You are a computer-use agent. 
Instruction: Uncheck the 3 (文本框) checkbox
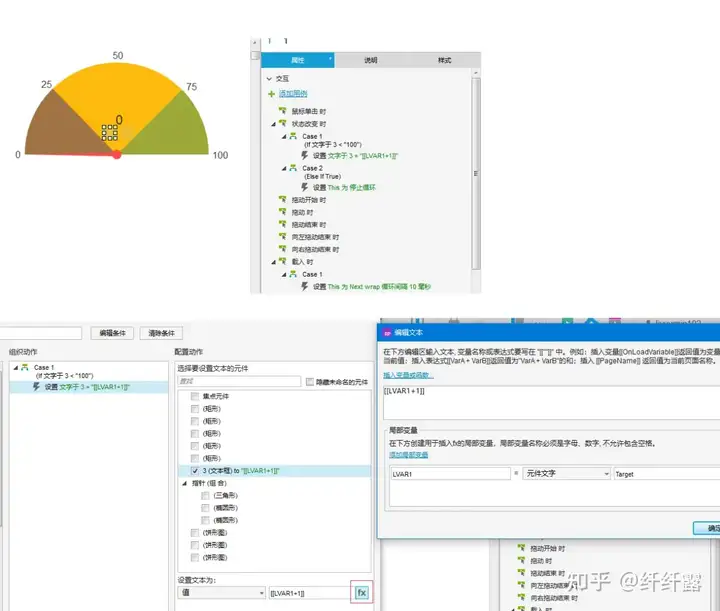(195, 471)
